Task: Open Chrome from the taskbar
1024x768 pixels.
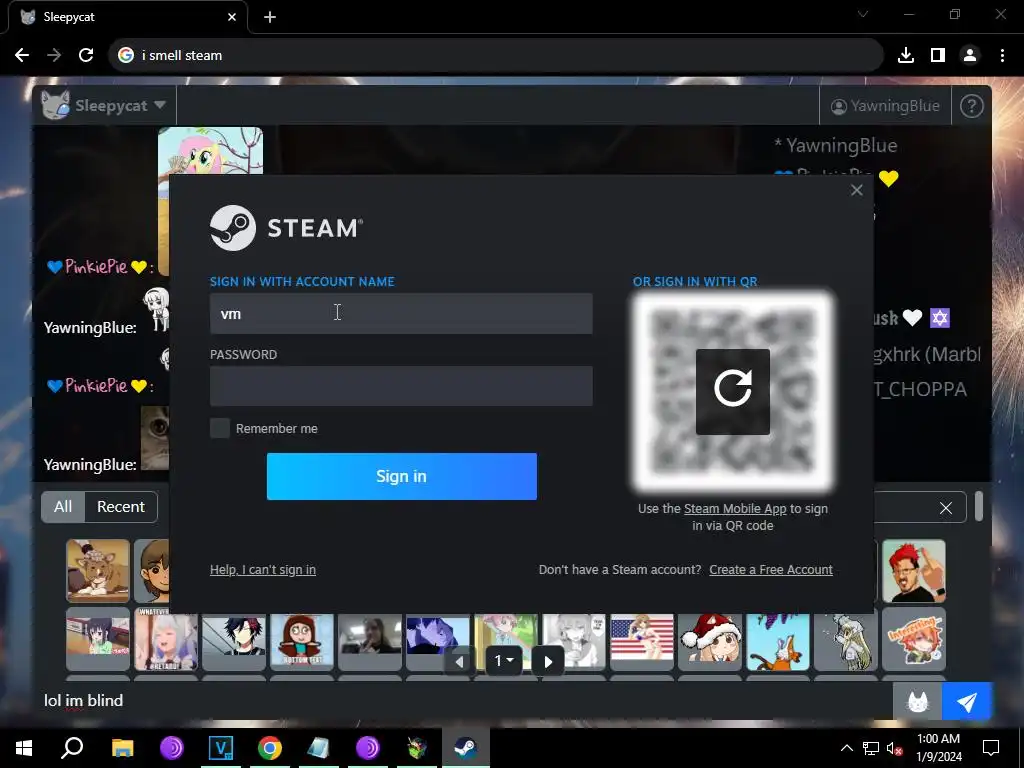Action: [x=270, y=748]
